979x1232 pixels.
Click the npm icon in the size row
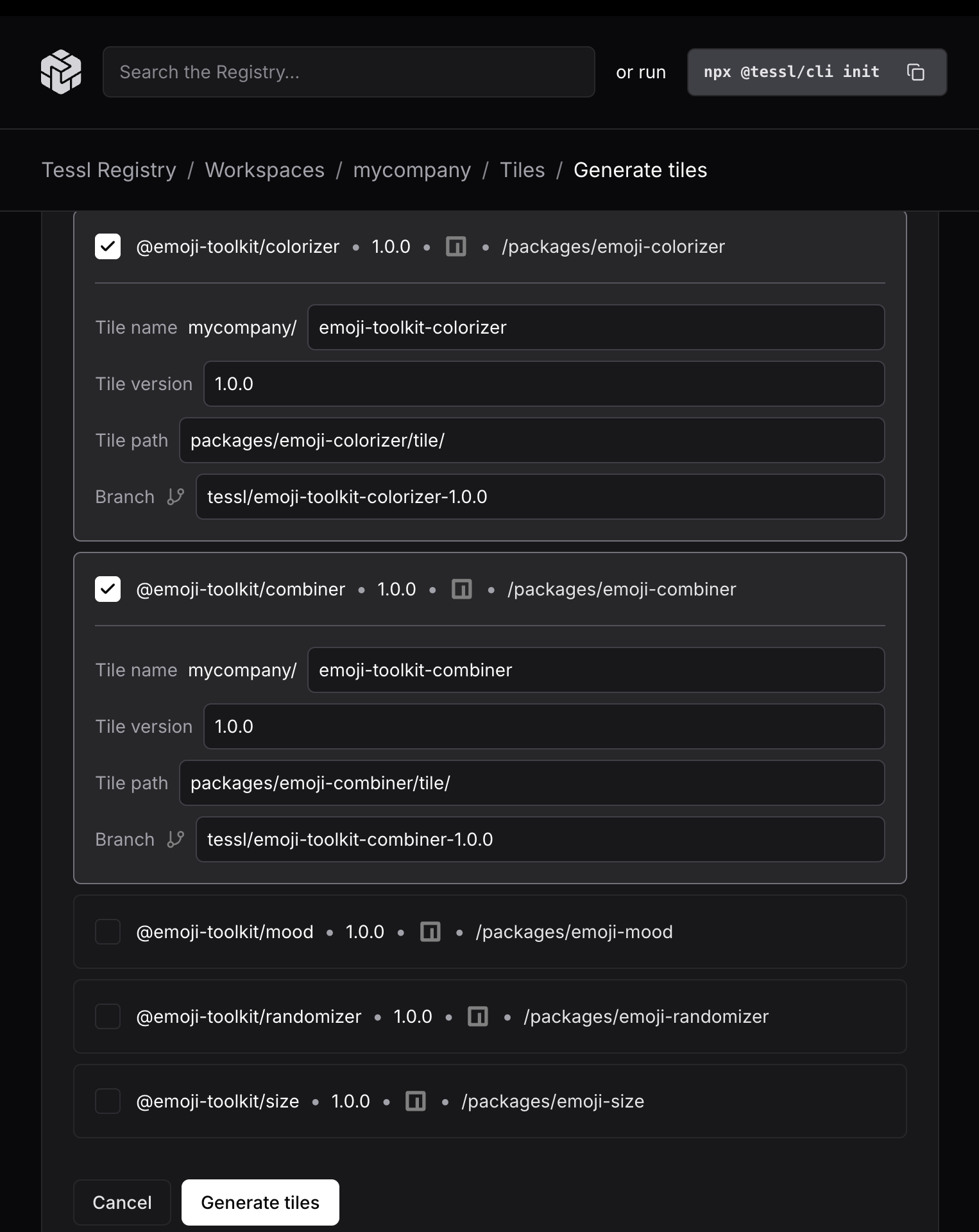point(415,1101)
